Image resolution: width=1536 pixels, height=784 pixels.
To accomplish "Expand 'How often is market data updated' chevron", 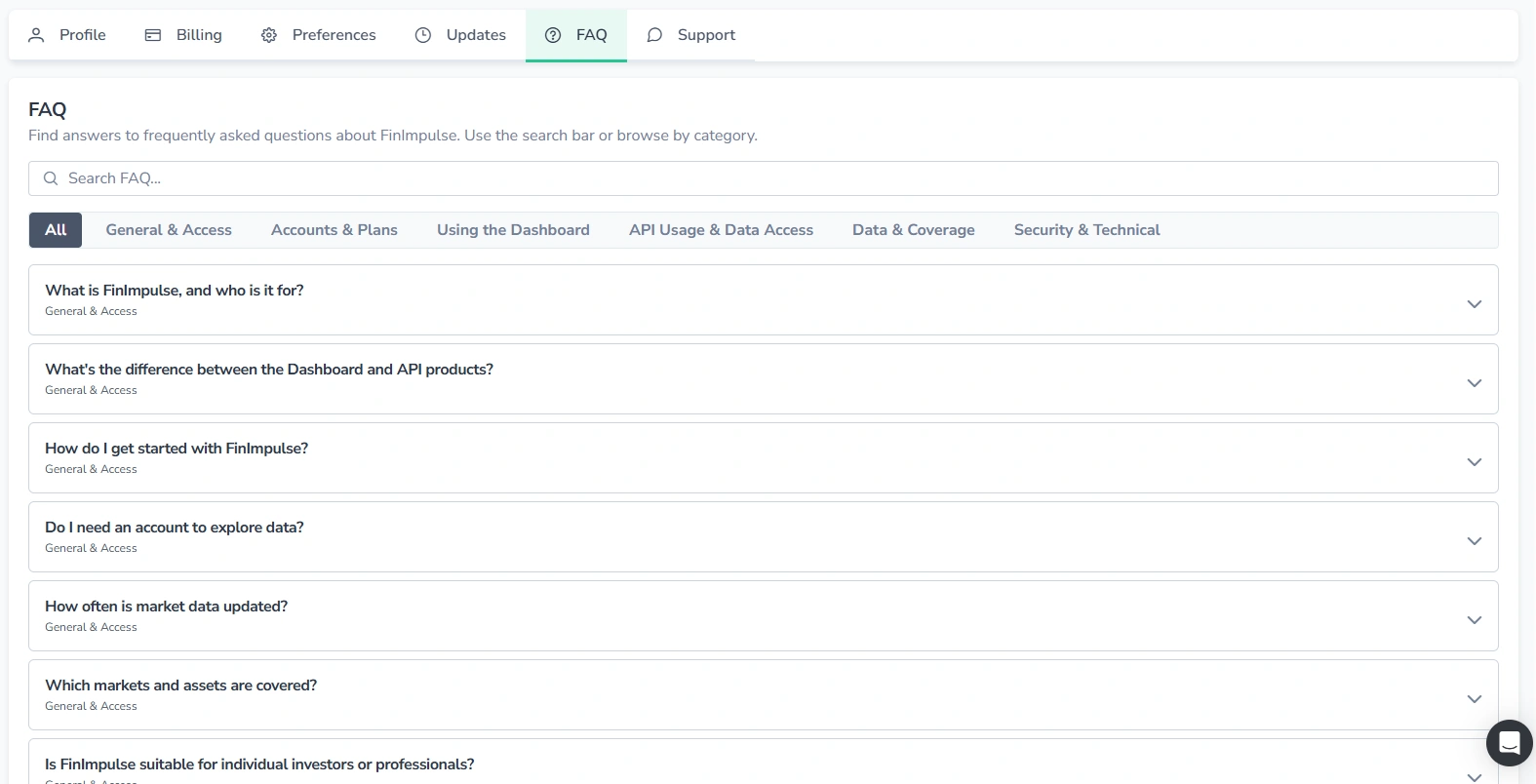I will (1475, 620).
